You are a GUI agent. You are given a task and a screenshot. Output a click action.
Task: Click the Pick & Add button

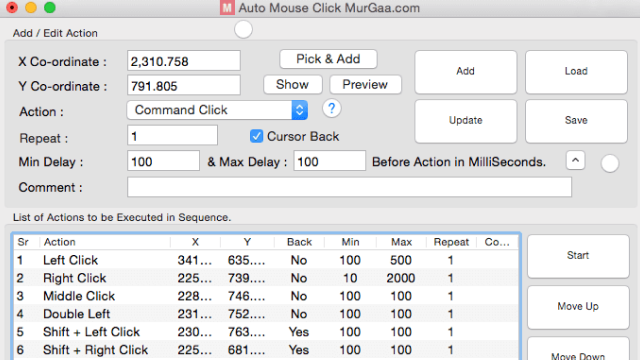pyautogui.click(x=328, y=59)
